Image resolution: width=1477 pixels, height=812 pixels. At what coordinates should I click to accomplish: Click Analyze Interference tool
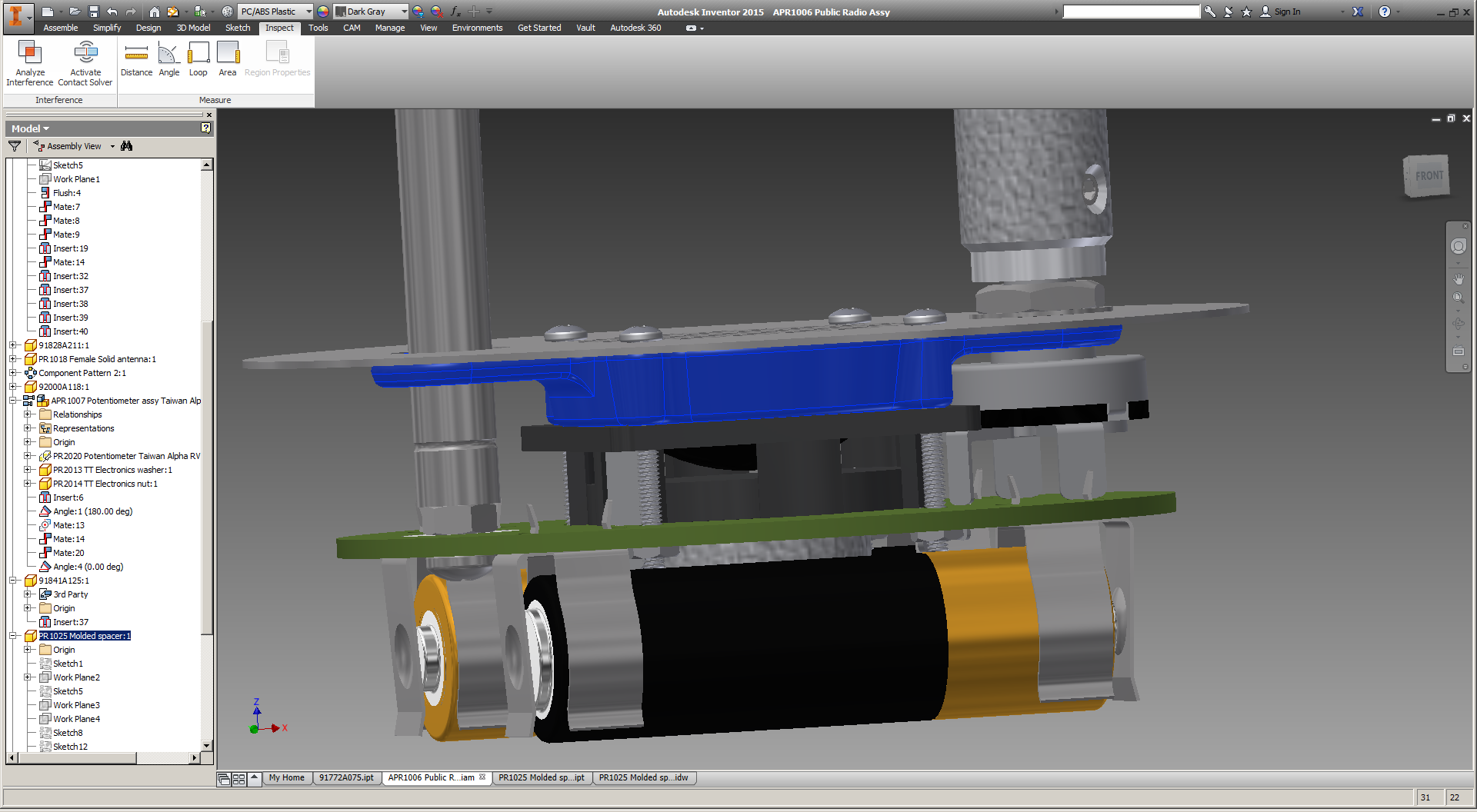[30, 64]
